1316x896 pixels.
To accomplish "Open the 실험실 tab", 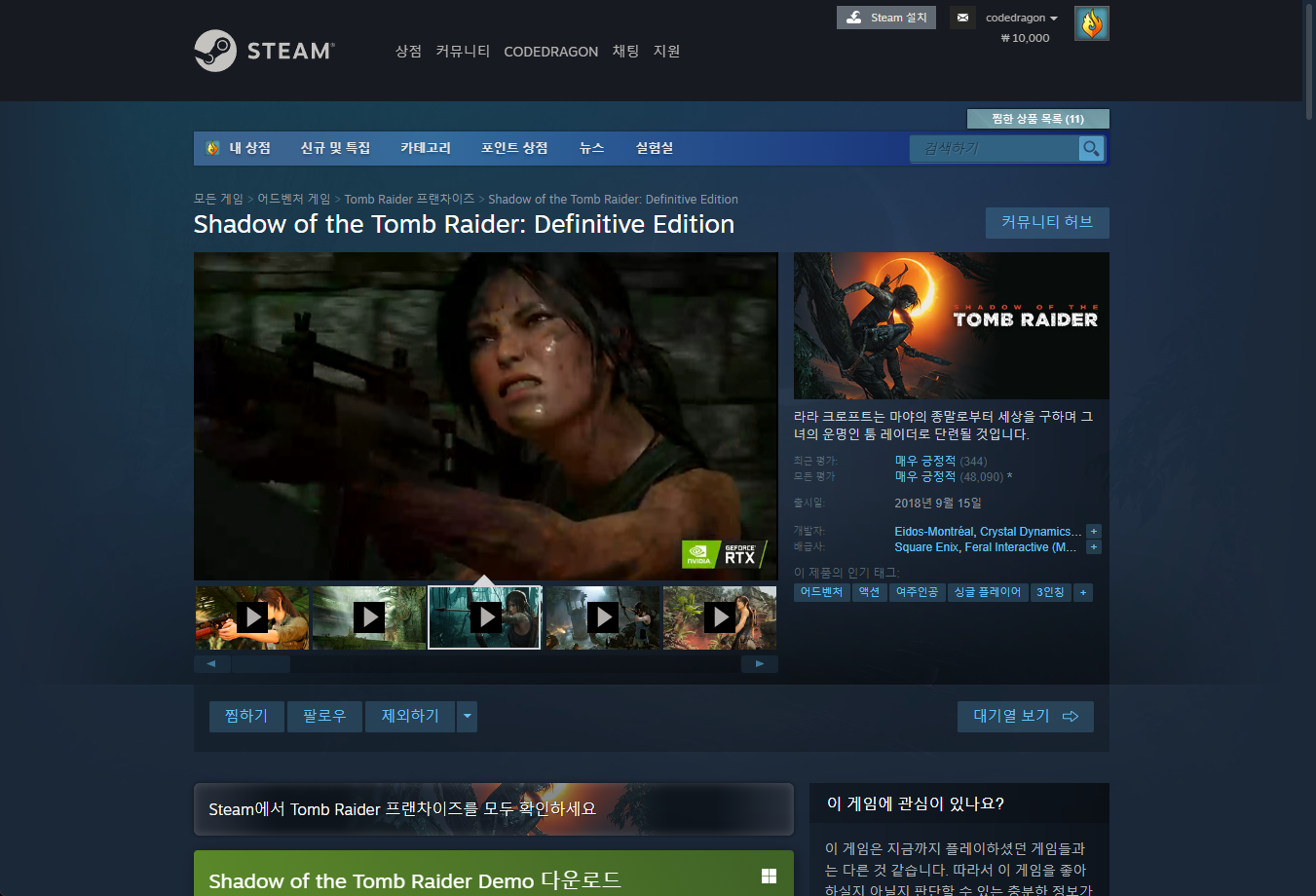I will click(x=655, y=148).
